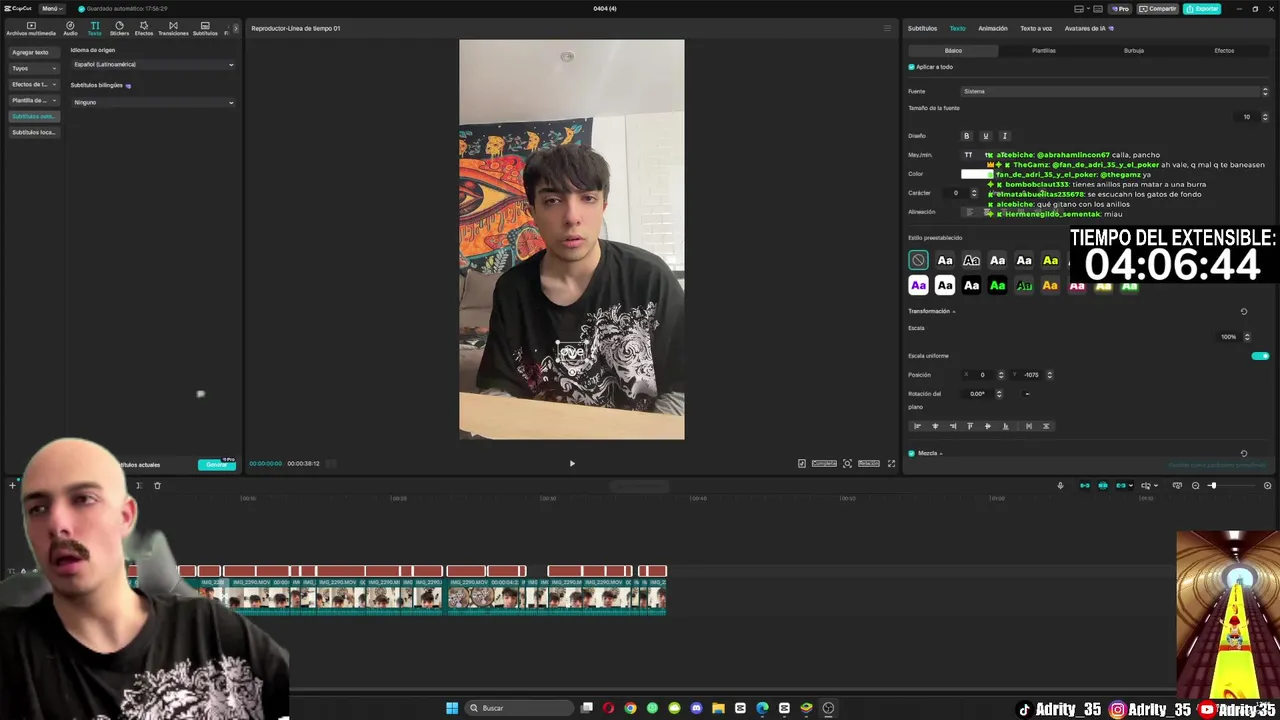Apply TT uppercase case option

[968, 155]
